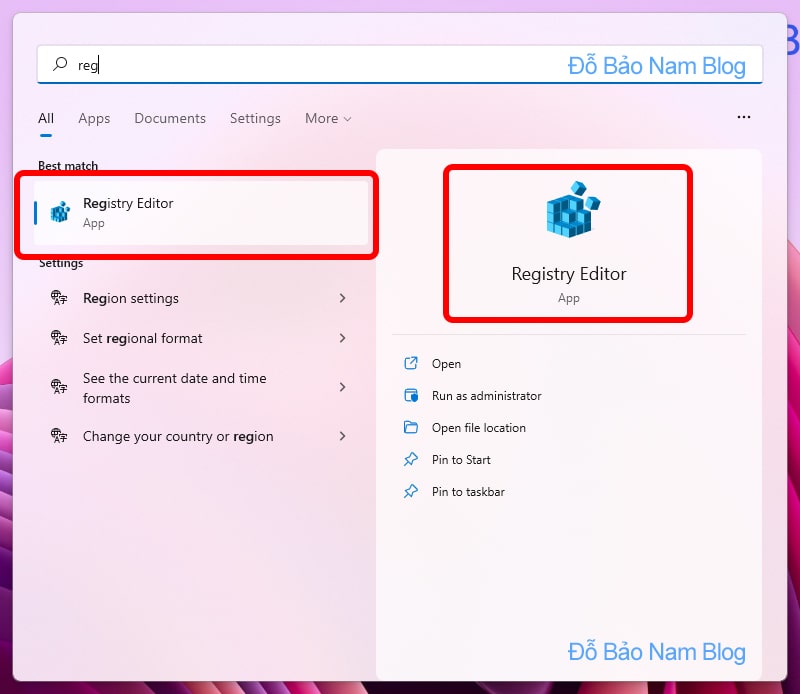Click the Open file location folder icon

pos(411,427)
